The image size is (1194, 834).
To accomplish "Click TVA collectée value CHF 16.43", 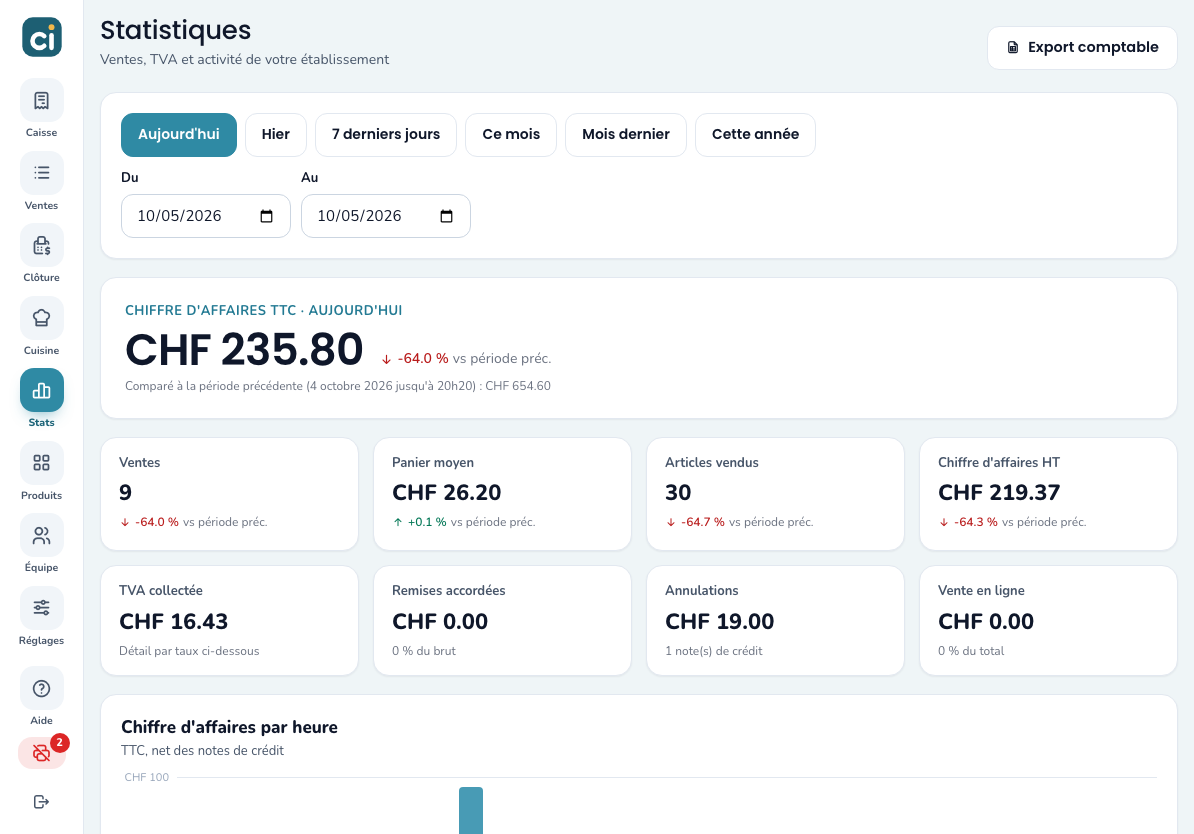I will (174, 622).
